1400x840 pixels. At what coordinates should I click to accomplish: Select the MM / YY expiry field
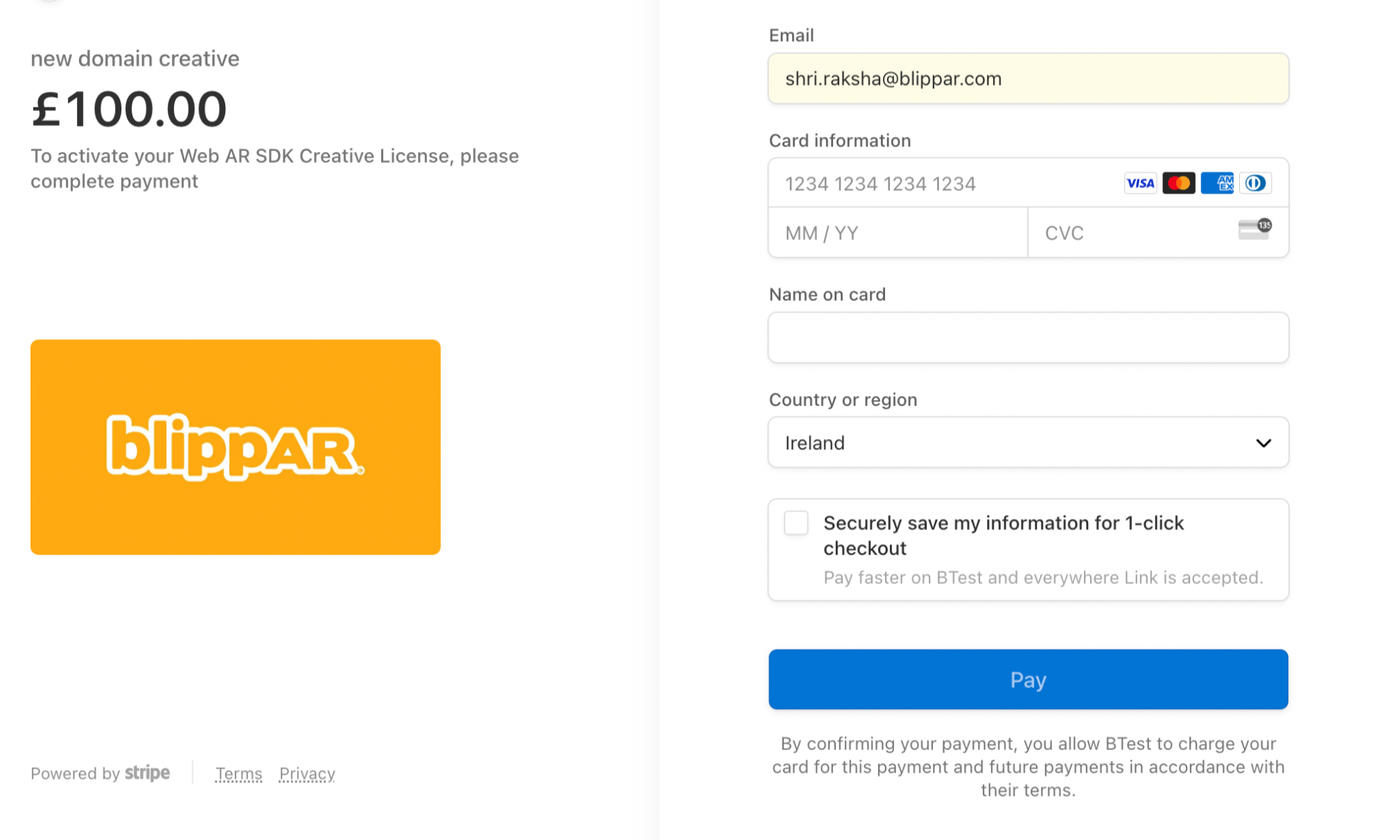click(898, 233)
